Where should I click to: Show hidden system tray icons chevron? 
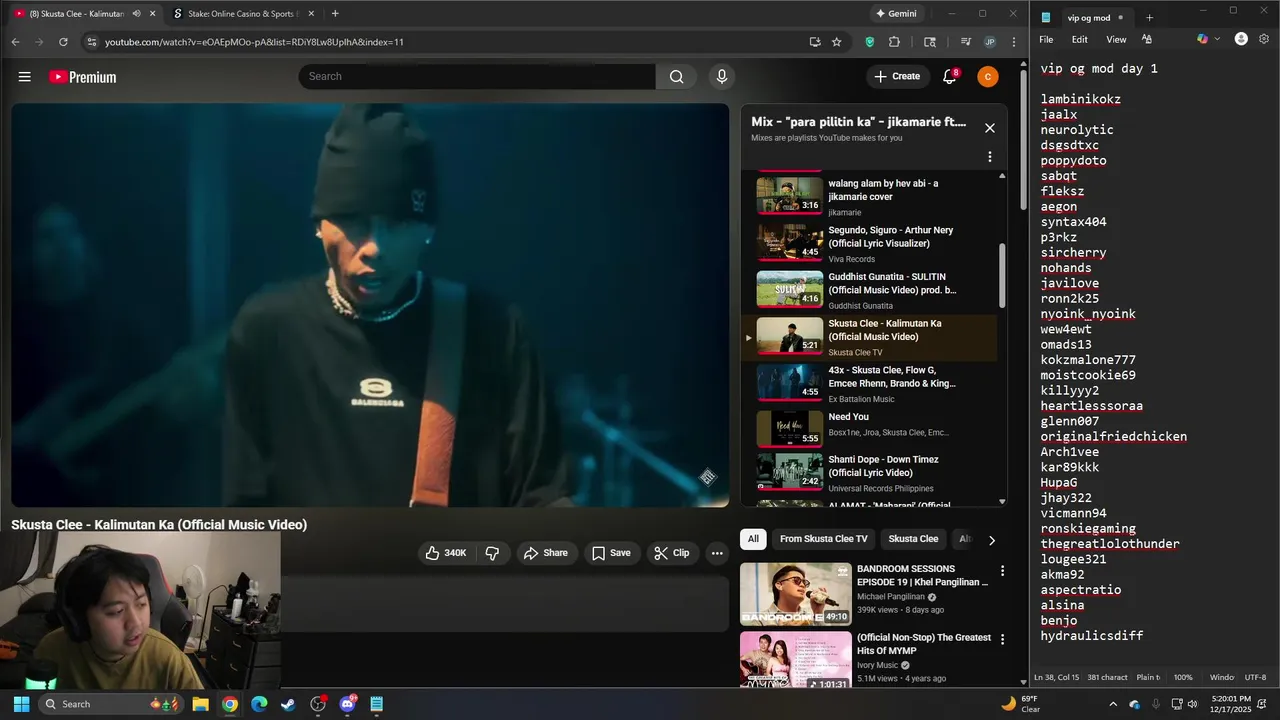click(1113, 704)
